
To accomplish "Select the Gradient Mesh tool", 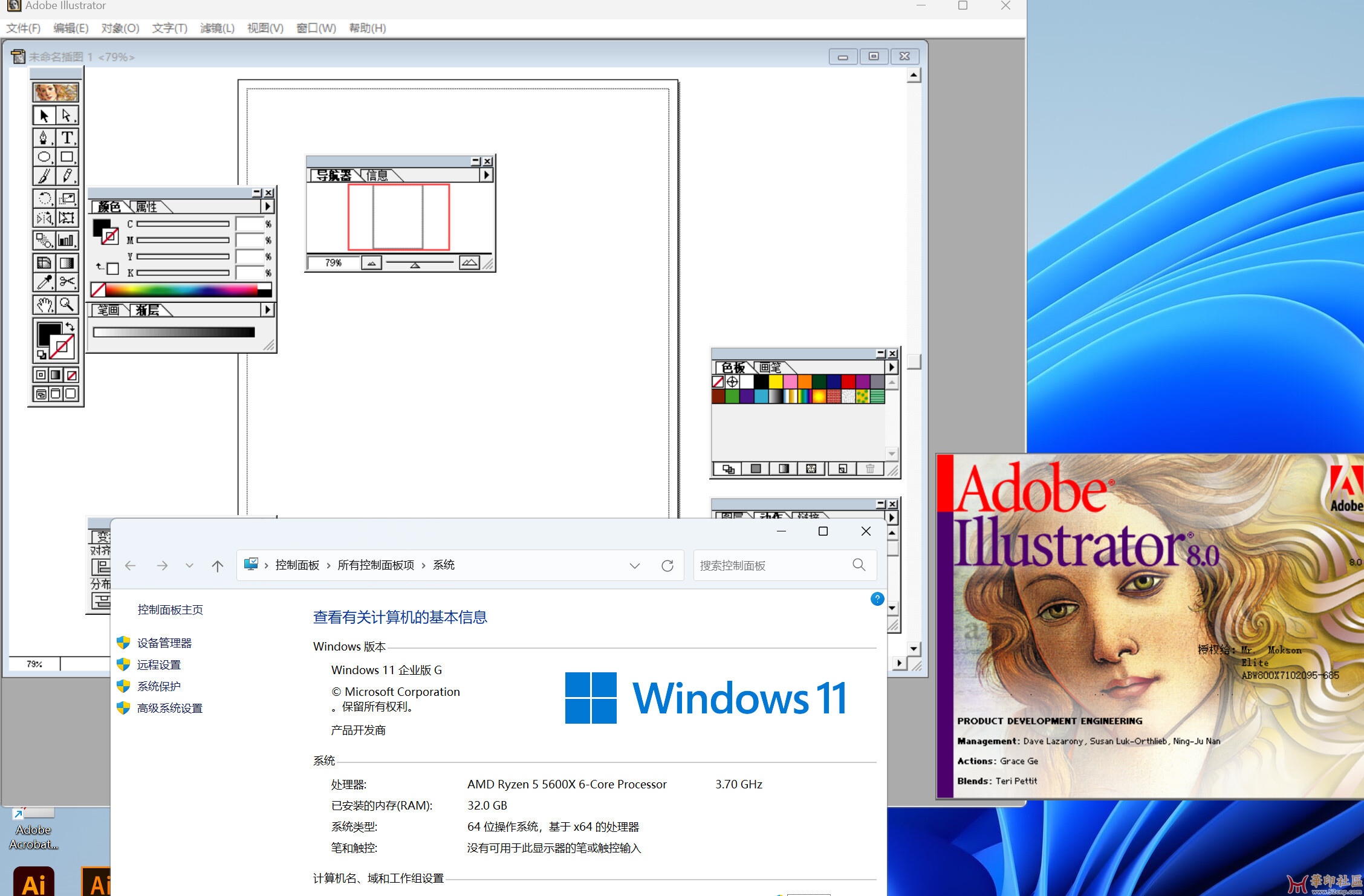I will pyautogui.click(x=44, y=262).
